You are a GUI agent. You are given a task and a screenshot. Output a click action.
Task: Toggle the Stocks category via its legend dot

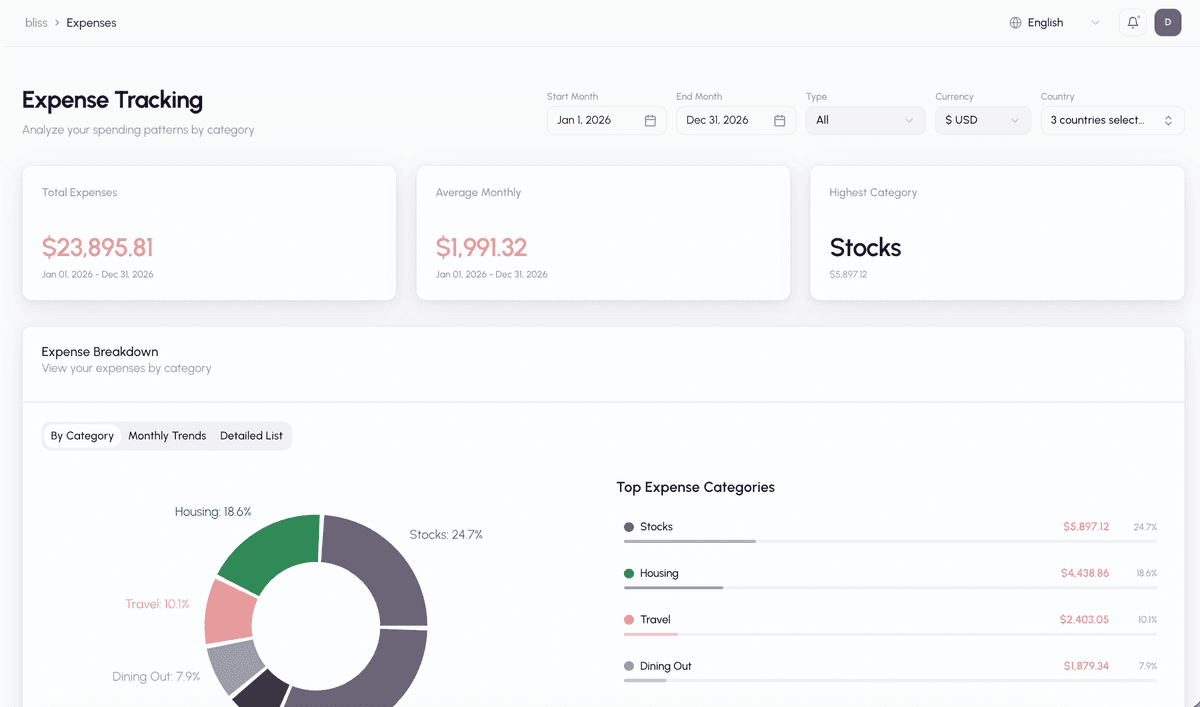(630, 526)
